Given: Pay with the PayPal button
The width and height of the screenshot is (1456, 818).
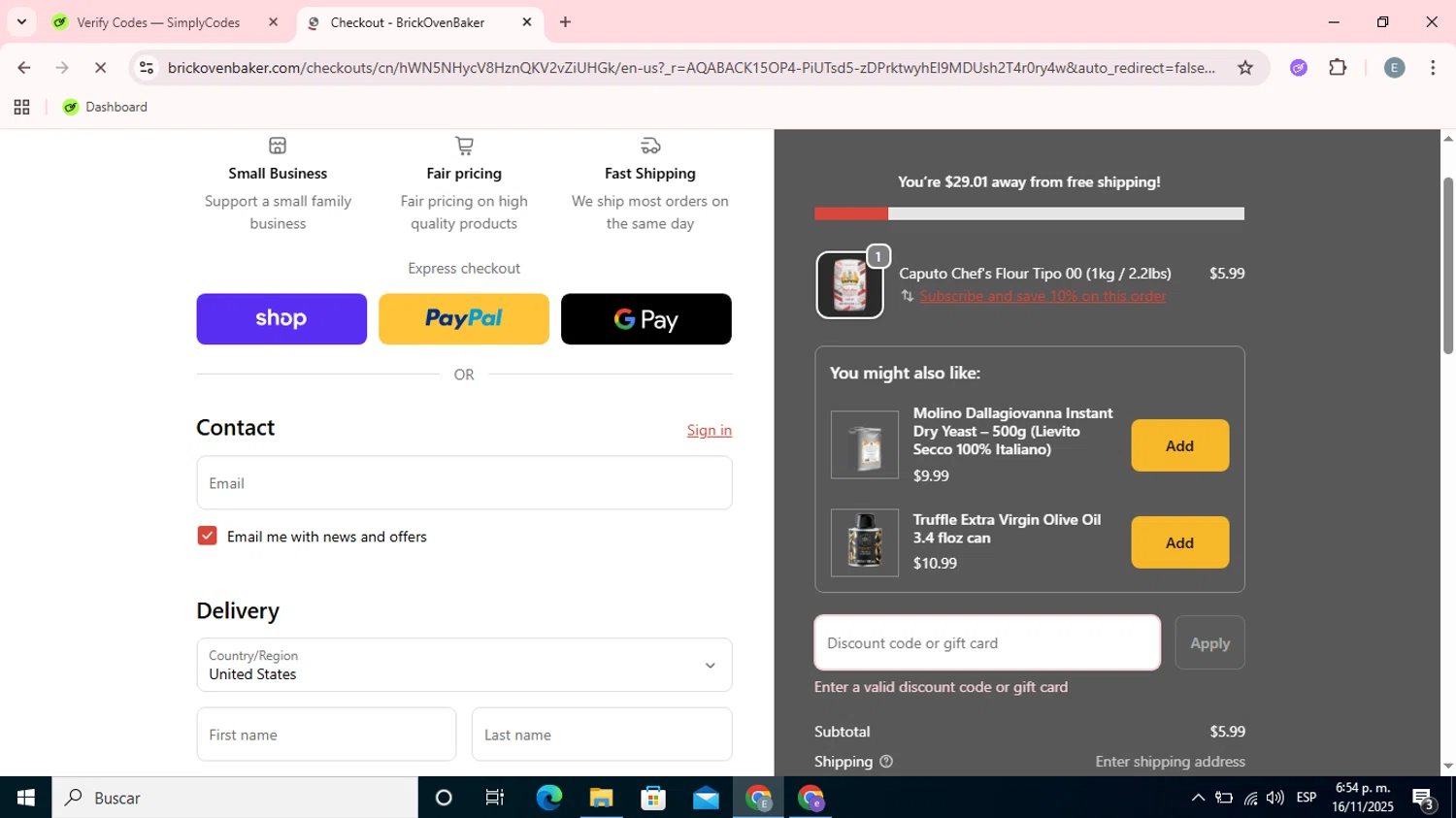Looking at the screenshot, I should point(464,319).
